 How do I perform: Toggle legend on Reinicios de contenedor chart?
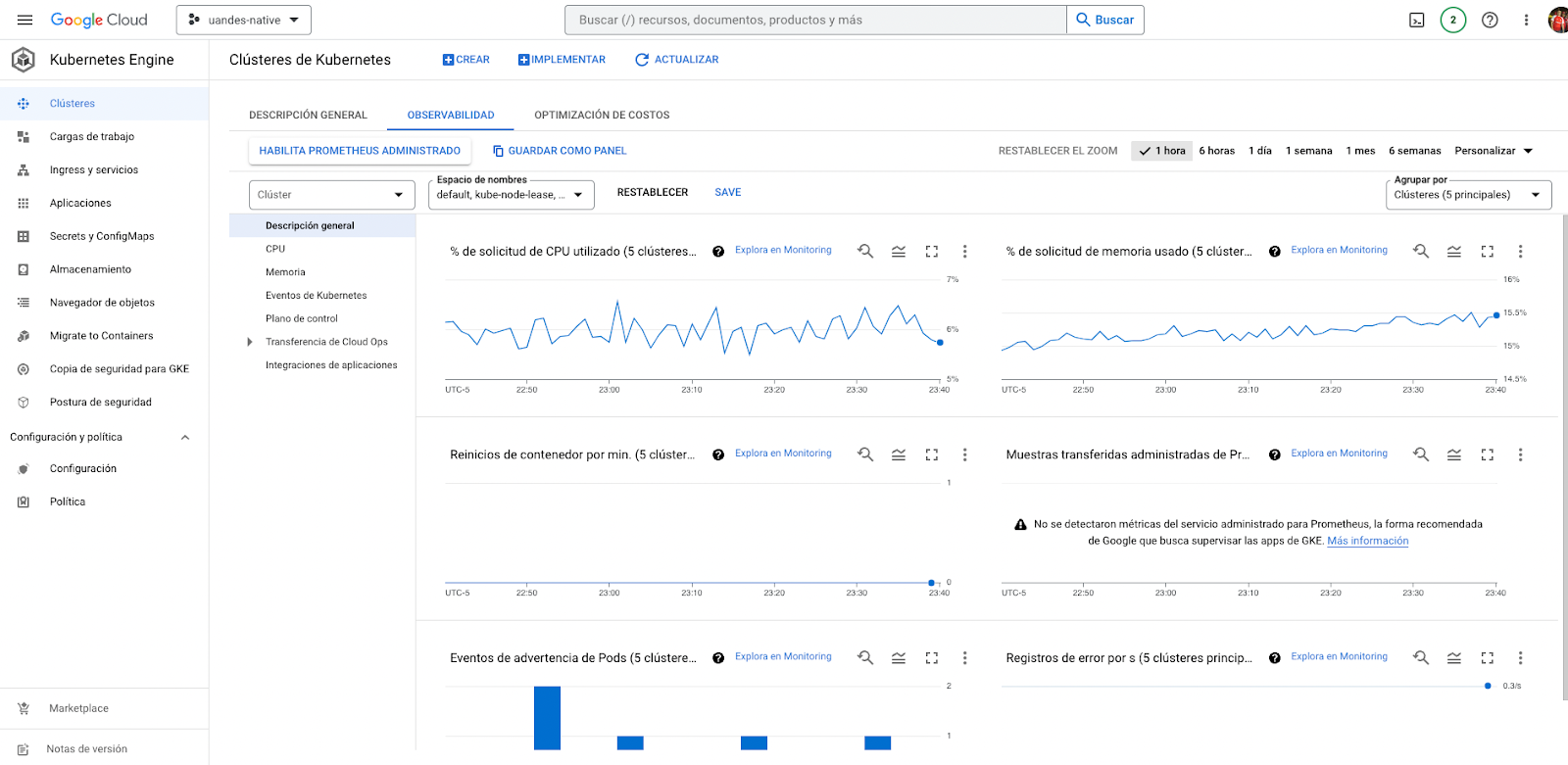point(899,454)
